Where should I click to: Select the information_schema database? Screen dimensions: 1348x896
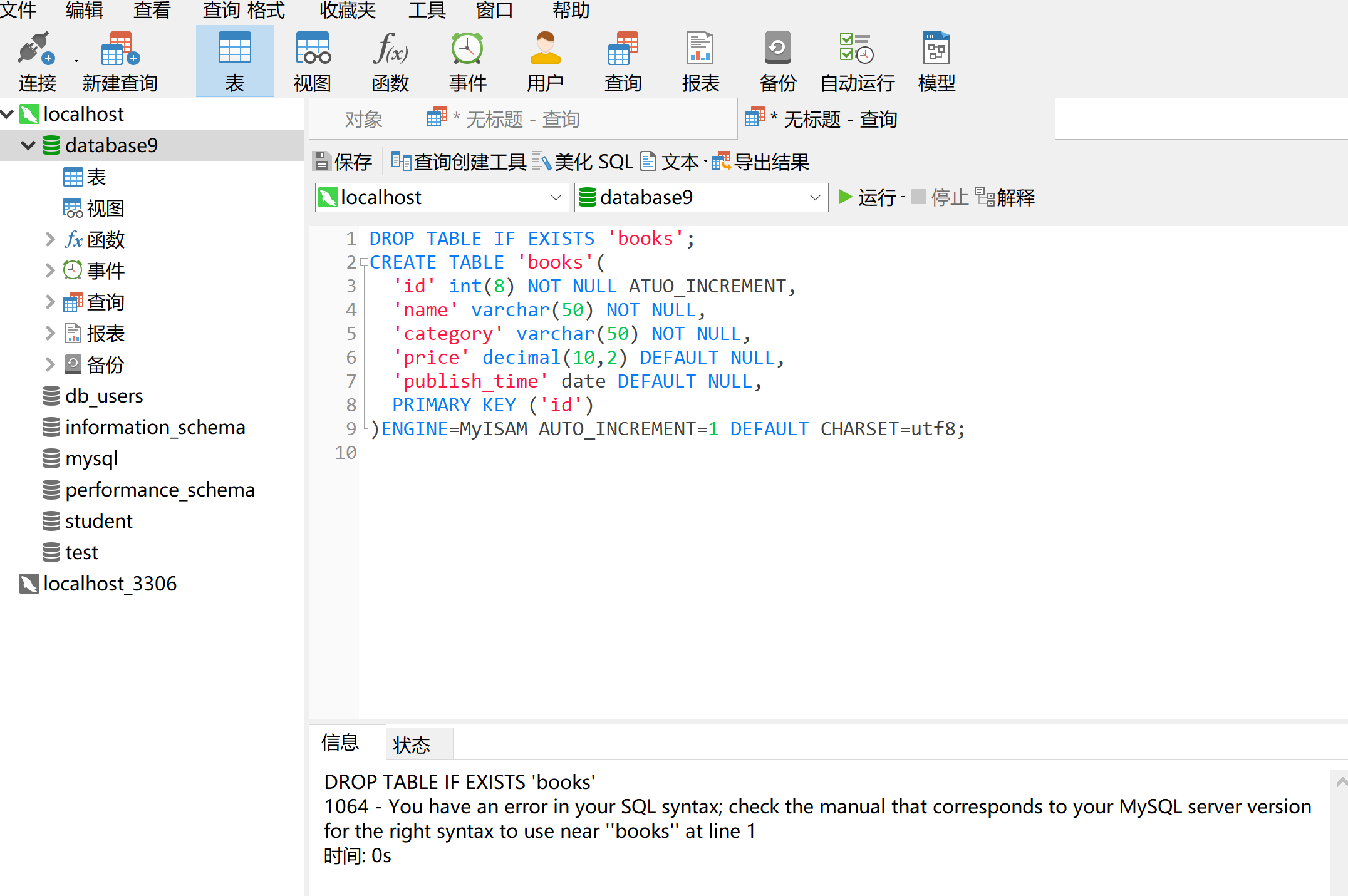[144, 427]
